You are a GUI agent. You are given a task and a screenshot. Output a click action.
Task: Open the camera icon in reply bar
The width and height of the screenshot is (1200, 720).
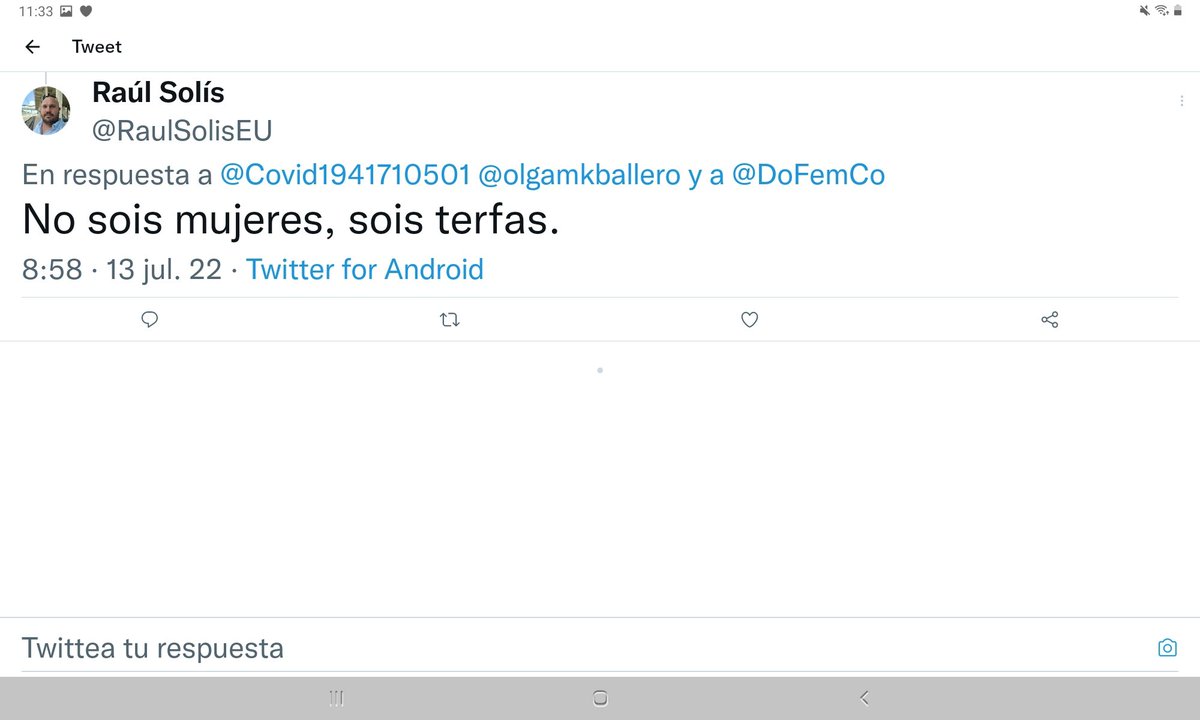1167,648
